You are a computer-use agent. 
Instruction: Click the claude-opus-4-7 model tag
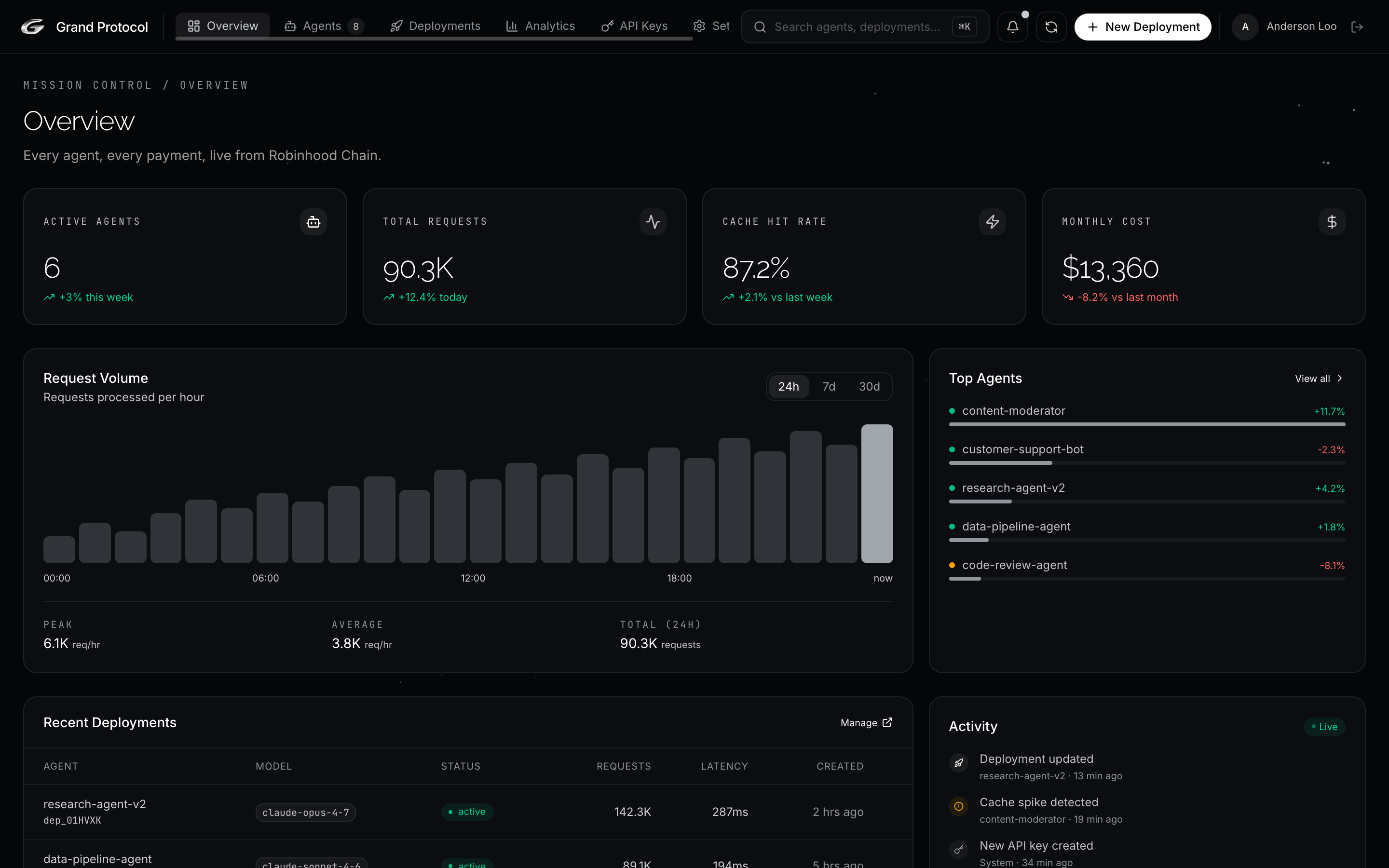(305, 813)
